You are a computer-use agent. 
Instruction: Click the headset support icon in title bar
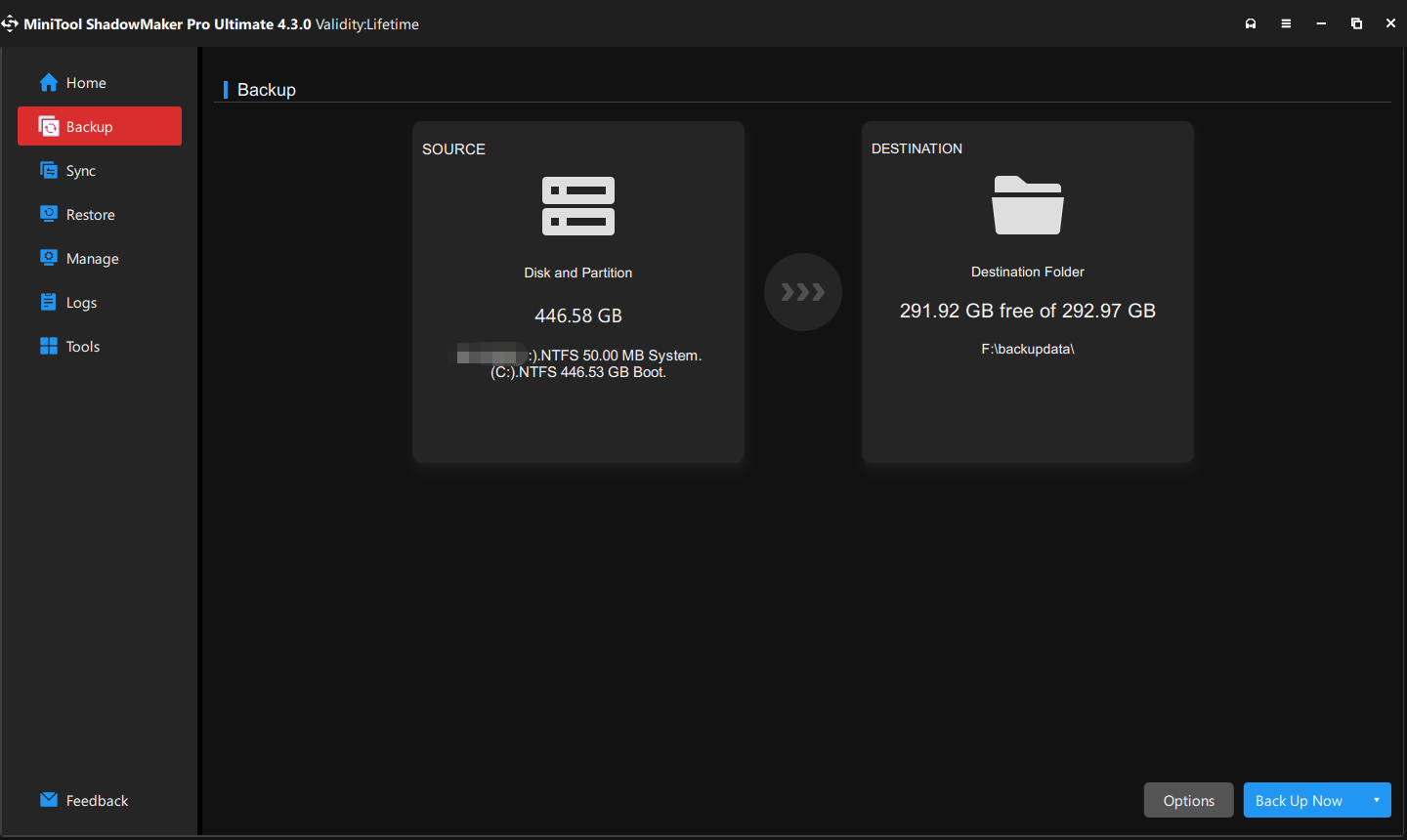click(x=1251, y=23)
